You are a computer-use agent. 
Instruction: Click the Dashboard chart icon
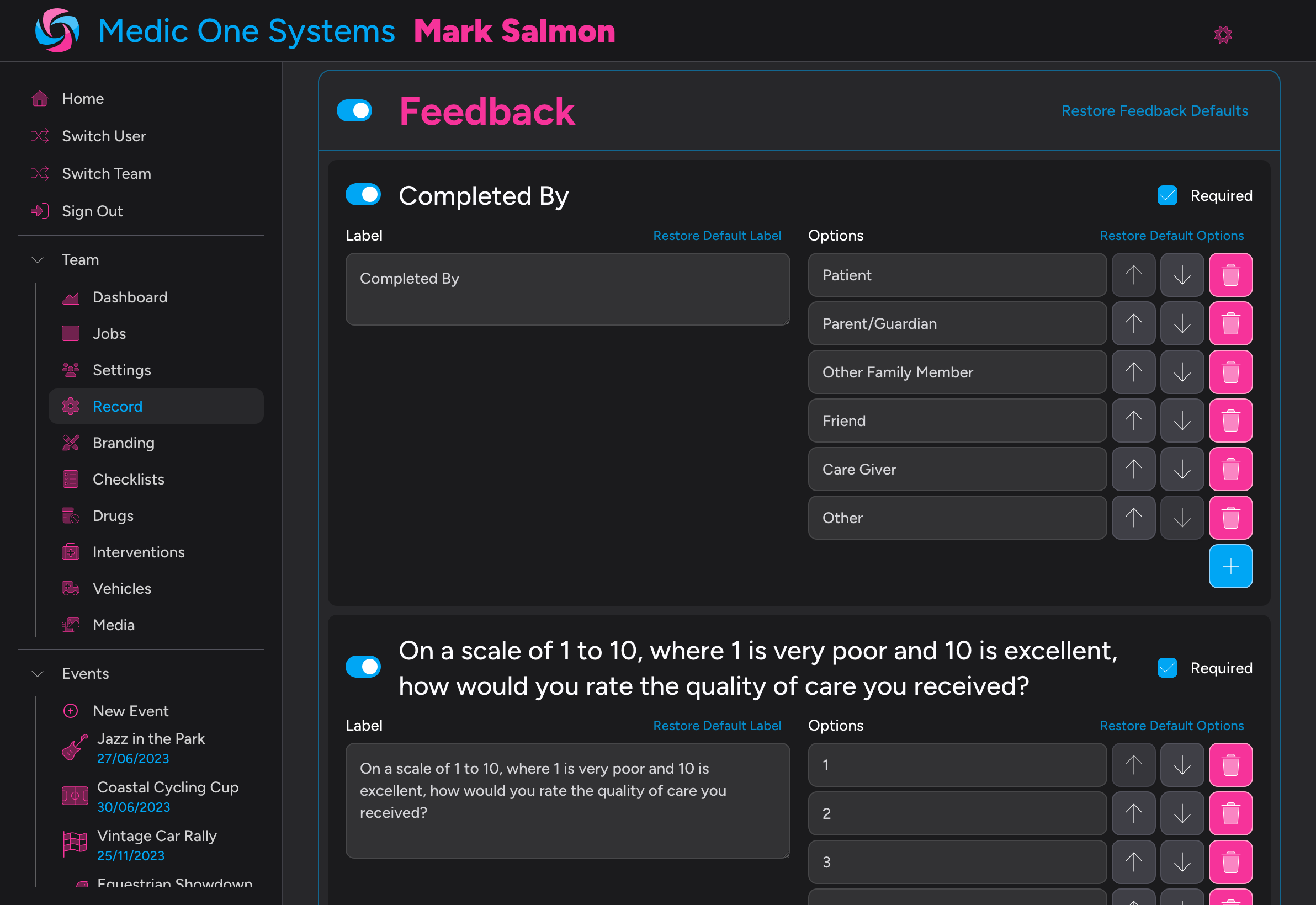tap(70, 296)
